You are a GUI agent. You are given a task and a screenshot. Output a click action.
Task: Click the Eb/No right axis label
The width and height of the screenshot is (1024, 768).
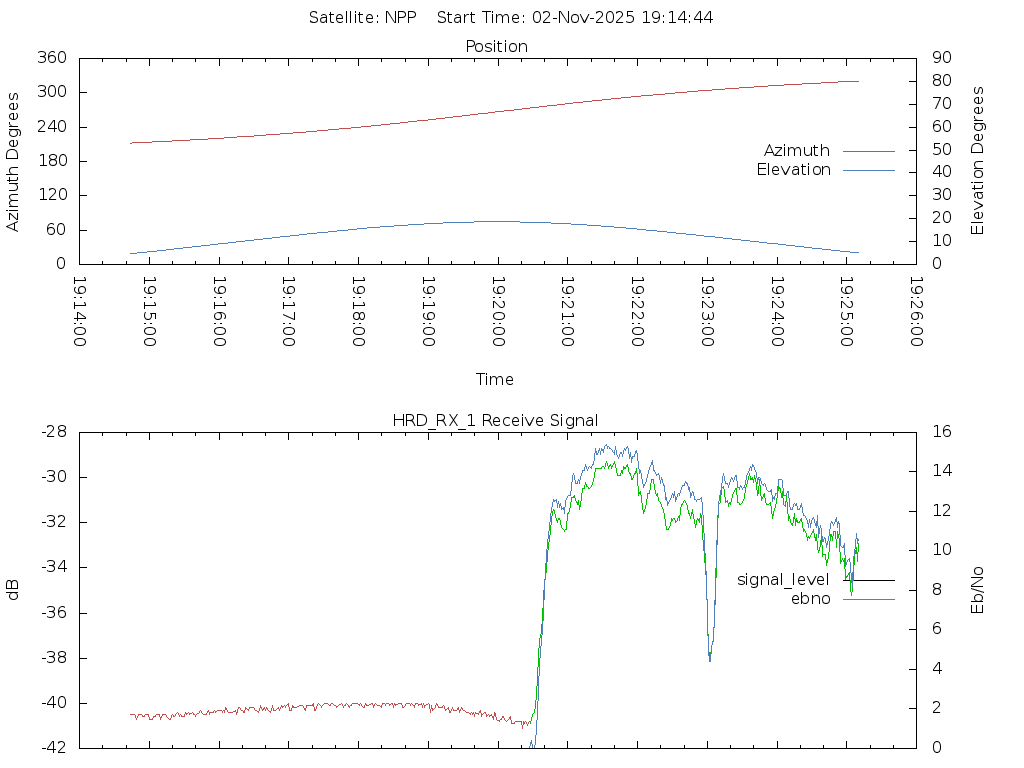coord(978,589)
